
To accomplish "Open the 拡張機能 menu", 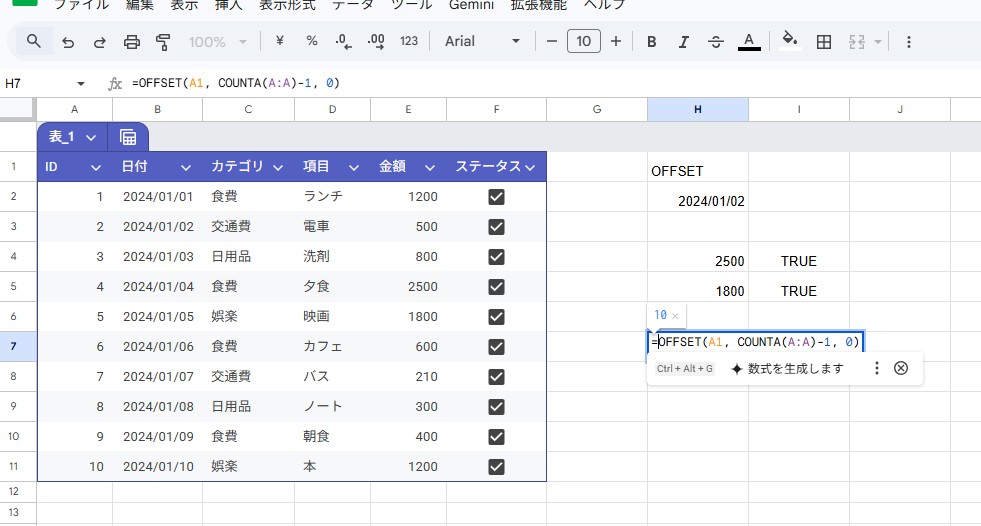I will [x=540, y=5].
